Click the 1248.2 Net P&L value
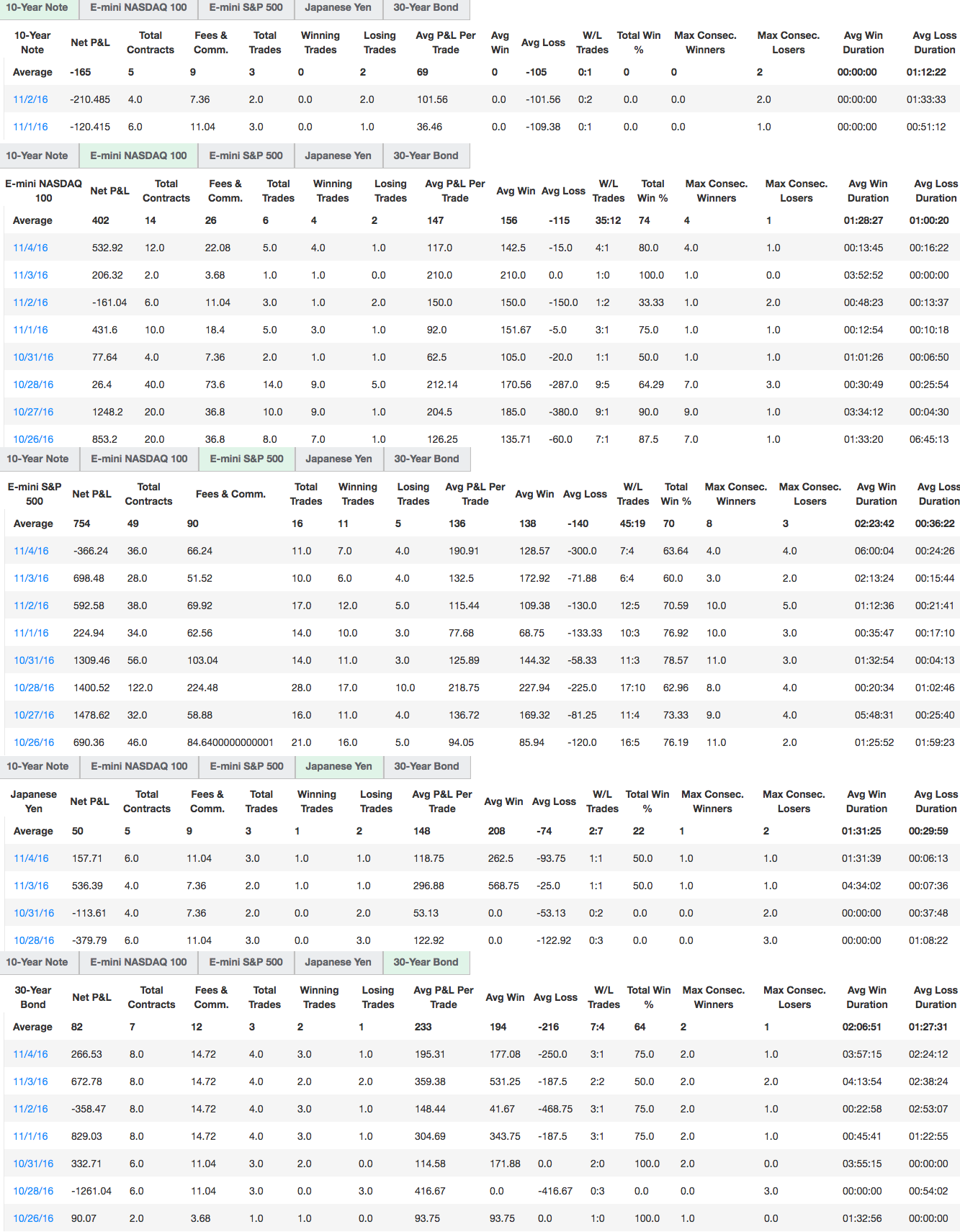Viewport: 960px width, 1232px height. [x=107, y=412]
